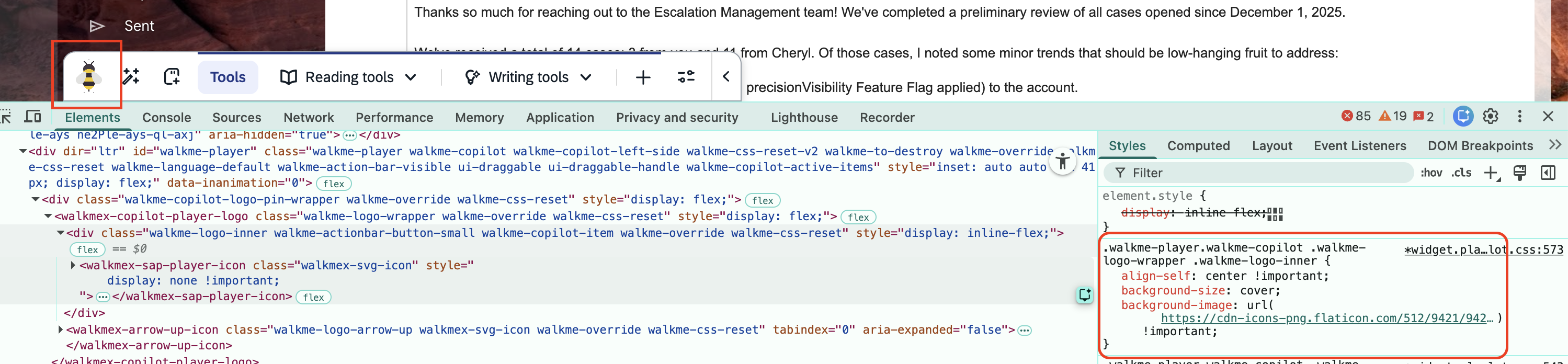Toggle the :hov element state panel
The image size is (1568, 364).
pos(1431,173)
